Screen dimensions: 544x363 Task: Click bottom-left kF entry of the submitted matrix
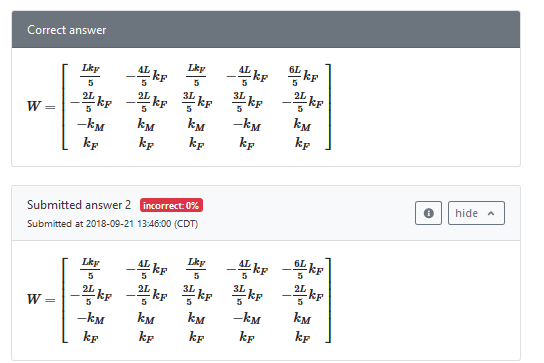click(91, 337)
